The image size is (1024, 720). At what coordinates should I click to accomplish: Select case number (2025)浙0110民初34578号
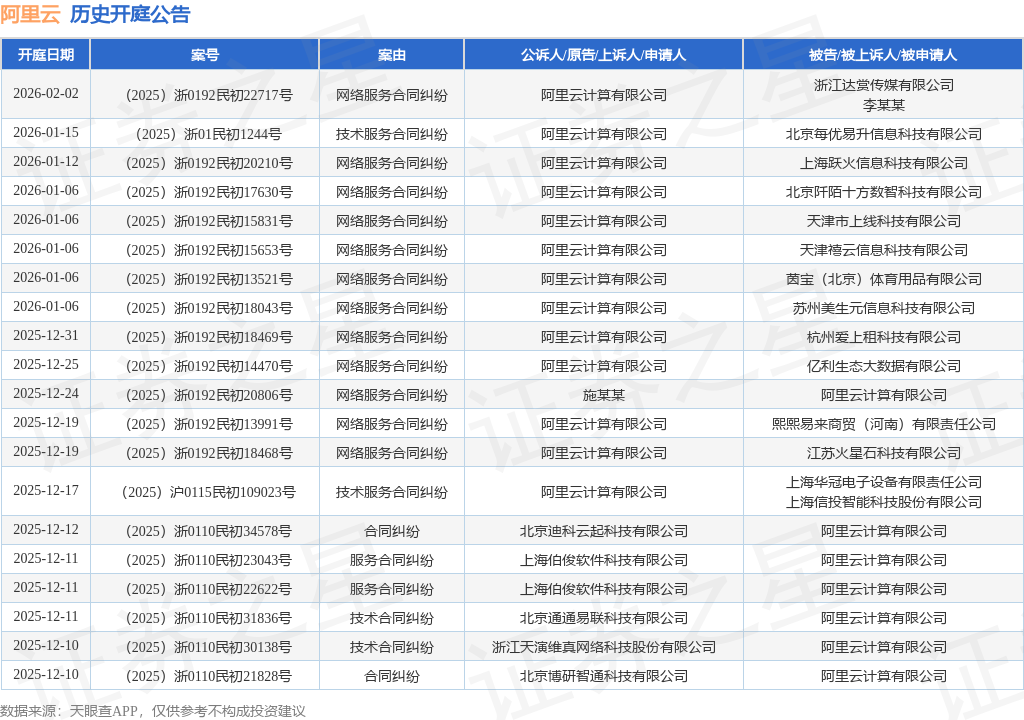tap(209, 531)
